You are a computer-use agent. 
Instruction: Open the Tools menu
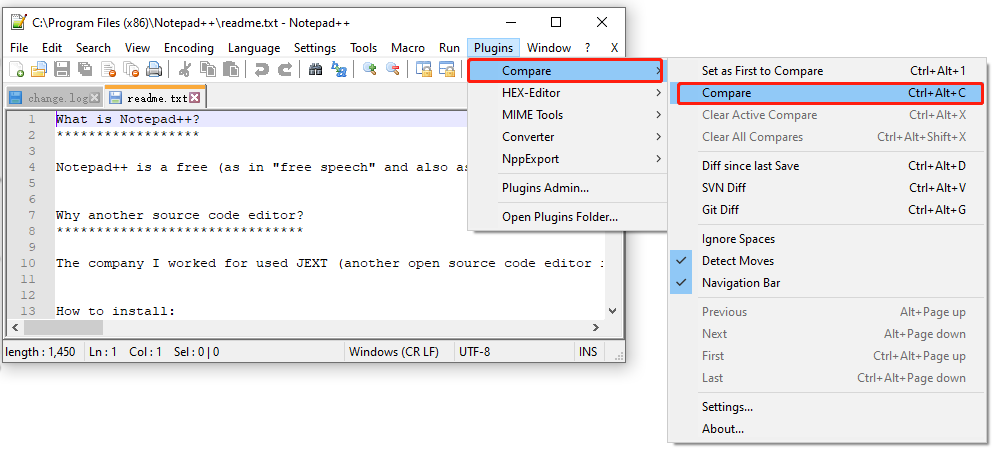pyautogui.click(x=364, y=48)
